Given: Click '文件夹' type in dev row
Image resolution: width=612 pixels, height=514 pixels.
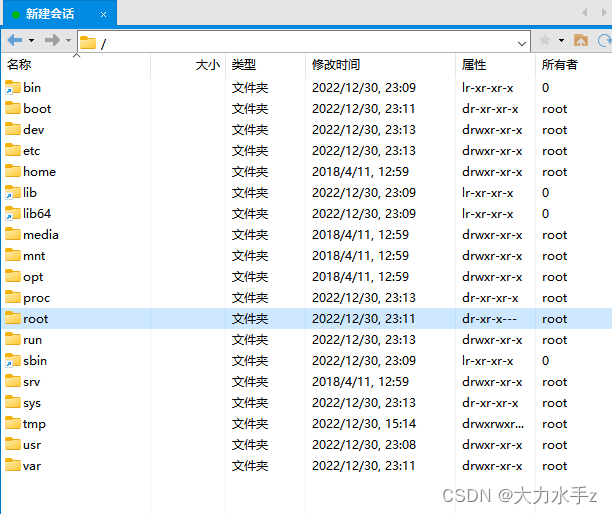Looking at the screenshot, I should point(250,130).
